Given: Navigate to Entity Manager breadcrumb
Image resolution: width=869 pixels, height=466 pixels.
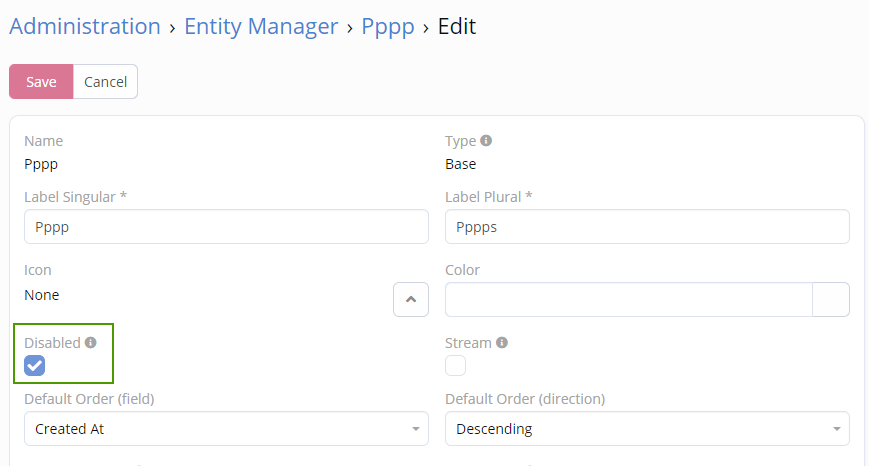Looking at the screenshot, I should click(x=261, y=27).
